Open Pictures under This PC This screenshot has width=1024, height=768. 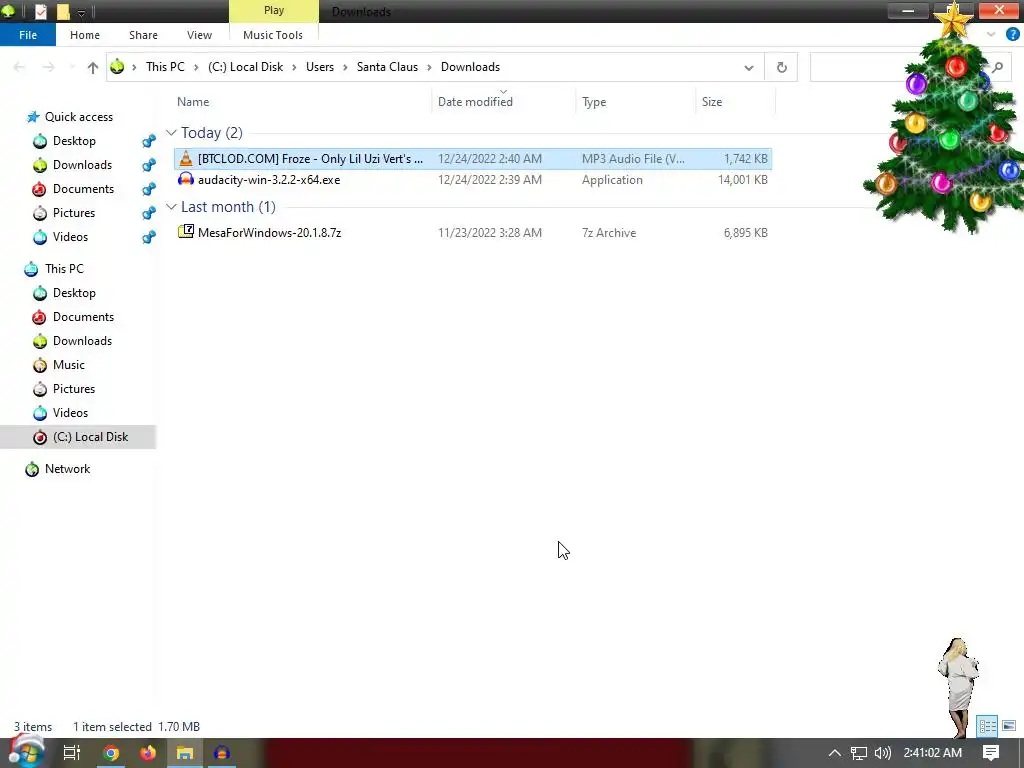pyautogui.click(x=74, y=389)
